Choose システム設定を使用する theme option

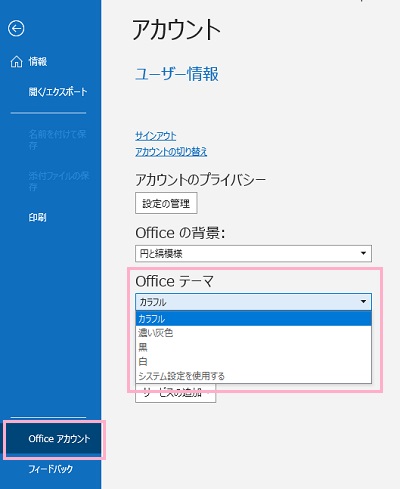(253, 376)
